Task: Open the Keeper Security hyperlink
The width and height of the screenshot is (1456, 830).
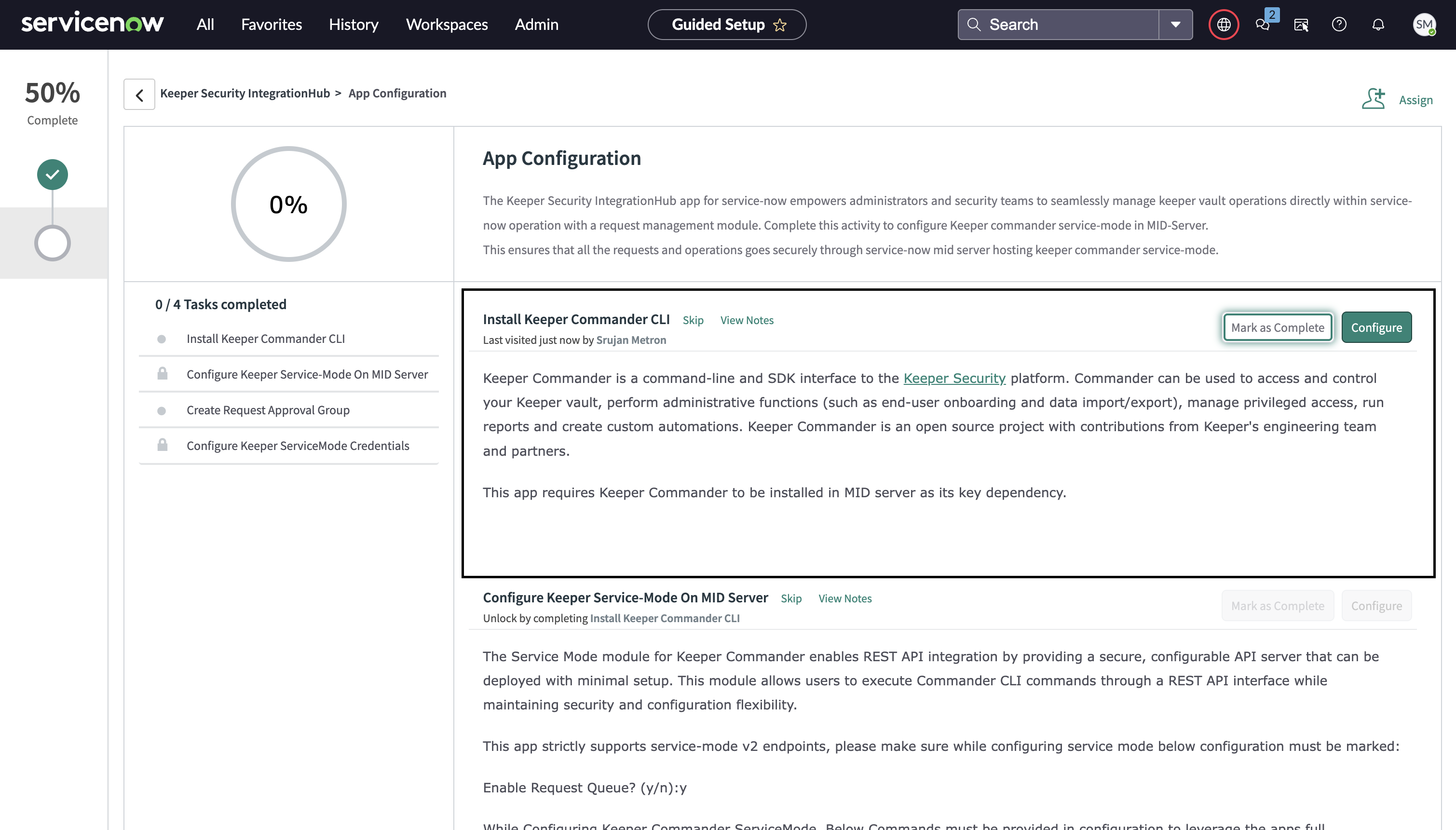Action: pos(954,378)
